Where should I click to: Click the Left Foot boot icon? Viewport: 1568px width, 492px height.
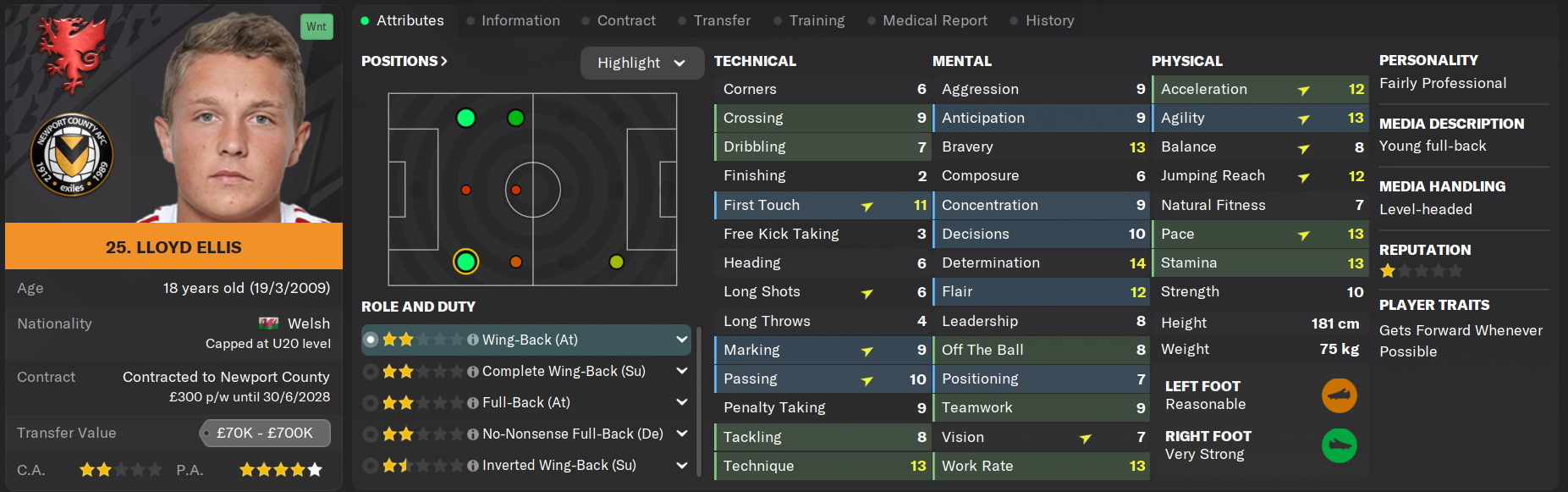(1339, 395)
